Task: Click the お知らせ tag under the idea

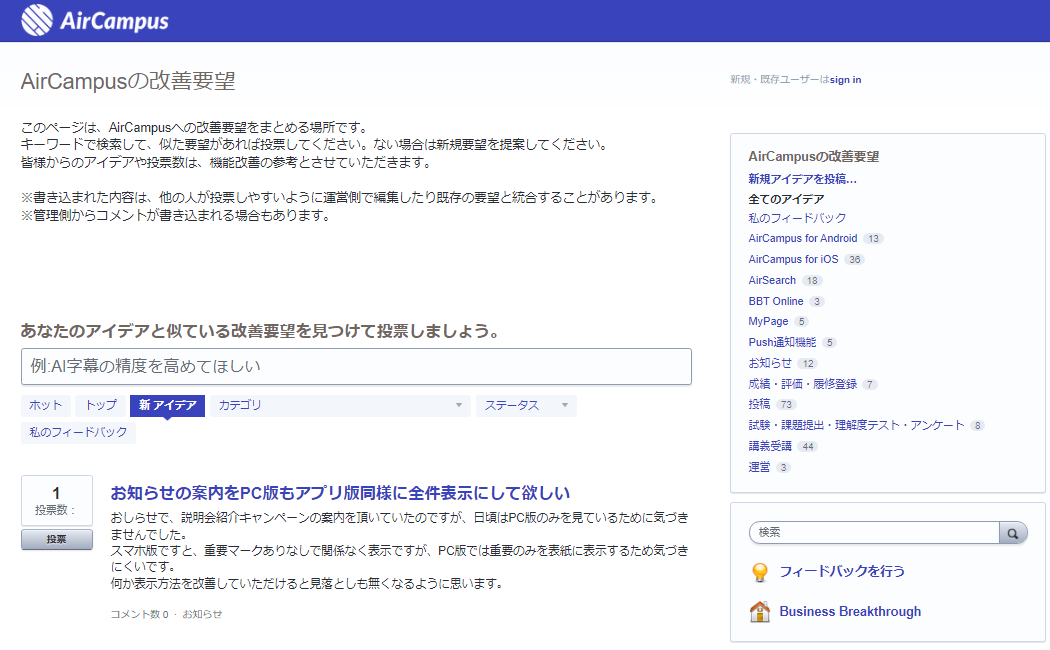Action: coord(202,614)
